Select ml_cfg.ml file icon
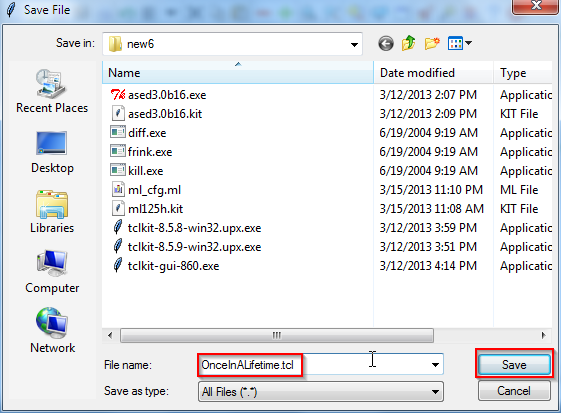This screenshot has height=413, width=561. (x=118, y=189)
